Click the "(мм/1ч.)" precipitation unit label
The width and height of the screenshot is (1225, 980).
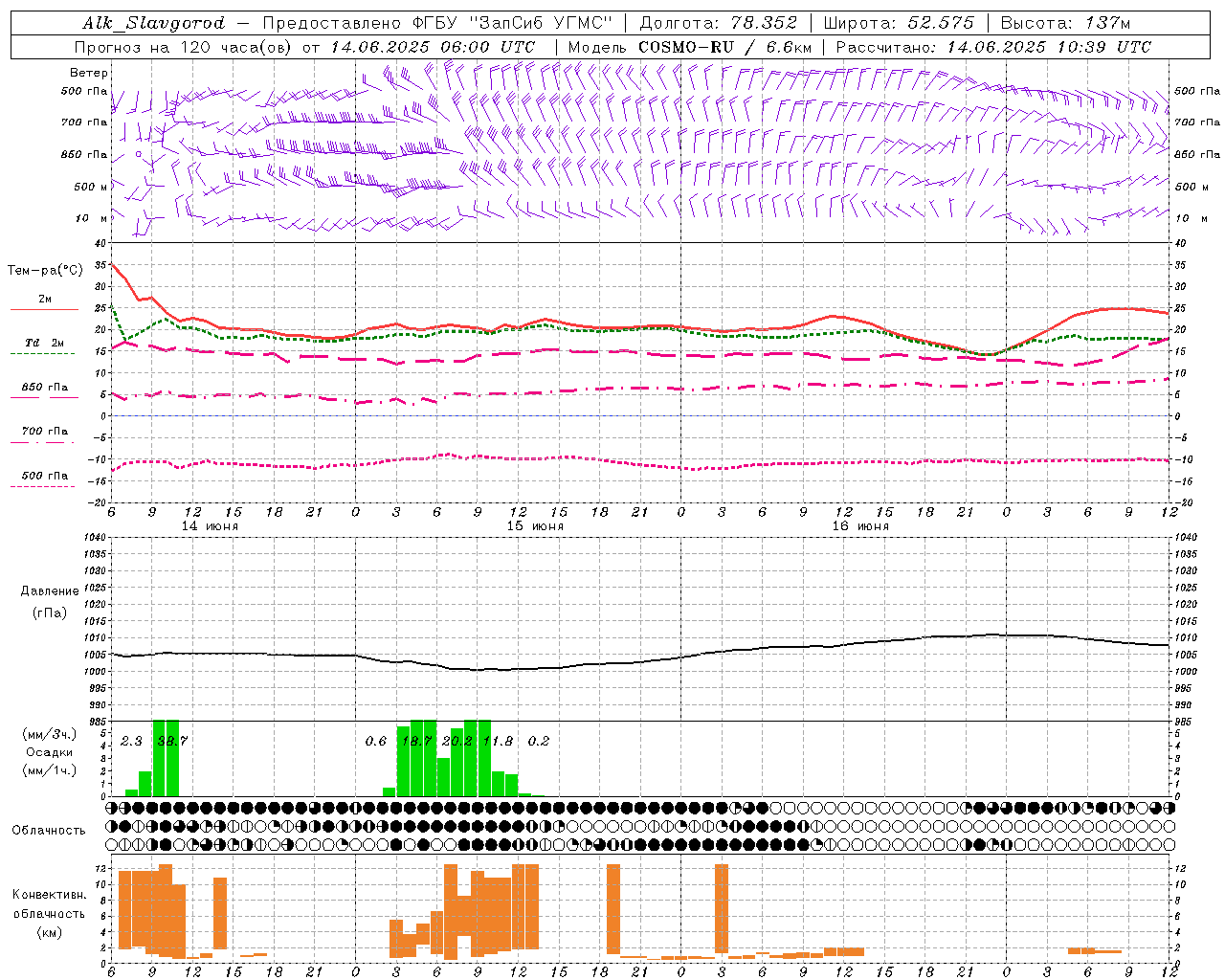(x=50, y=770)
